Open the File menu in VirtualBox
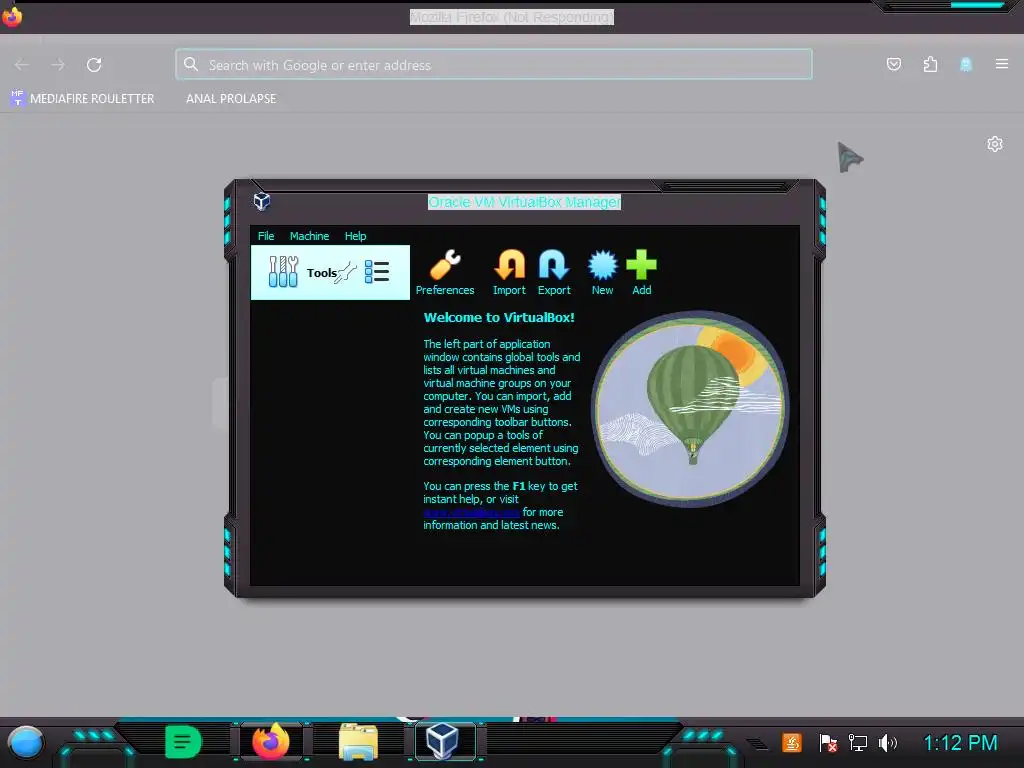Screen dimensions: 1024x768 [266, 236]
